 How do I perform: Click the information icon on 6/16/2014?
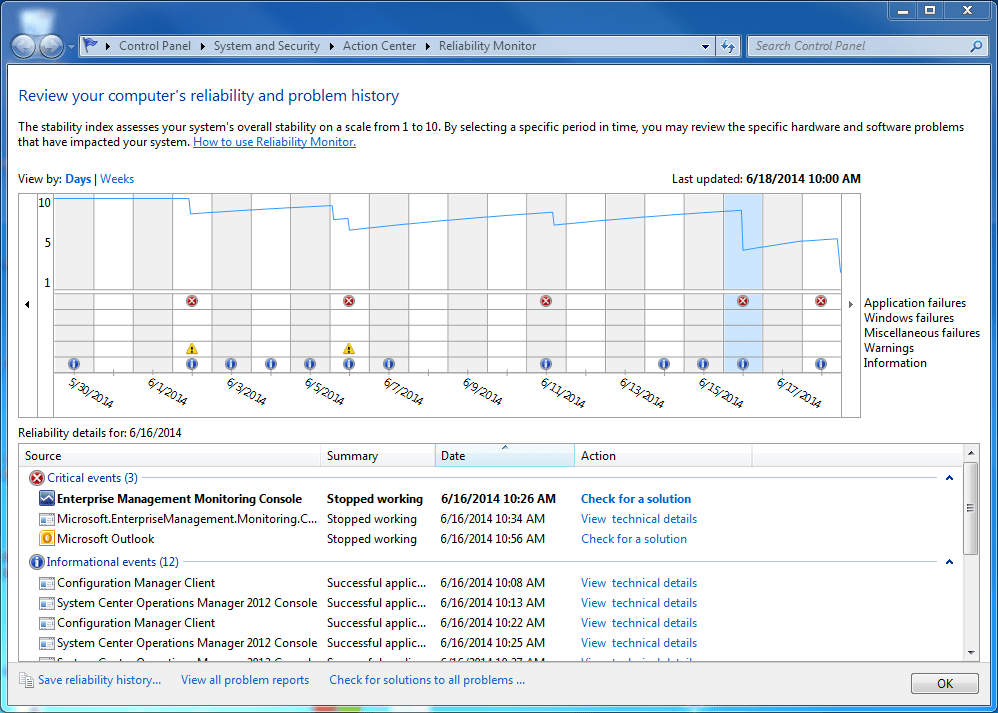[742, 364]
